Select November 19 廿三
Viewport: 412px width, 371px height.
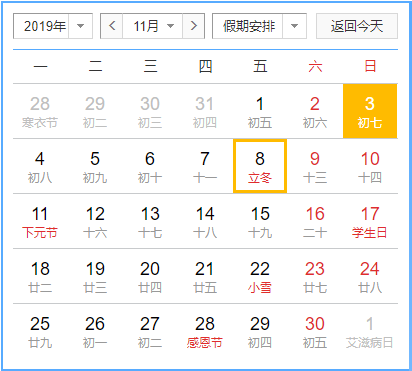[x=95, y=276]
